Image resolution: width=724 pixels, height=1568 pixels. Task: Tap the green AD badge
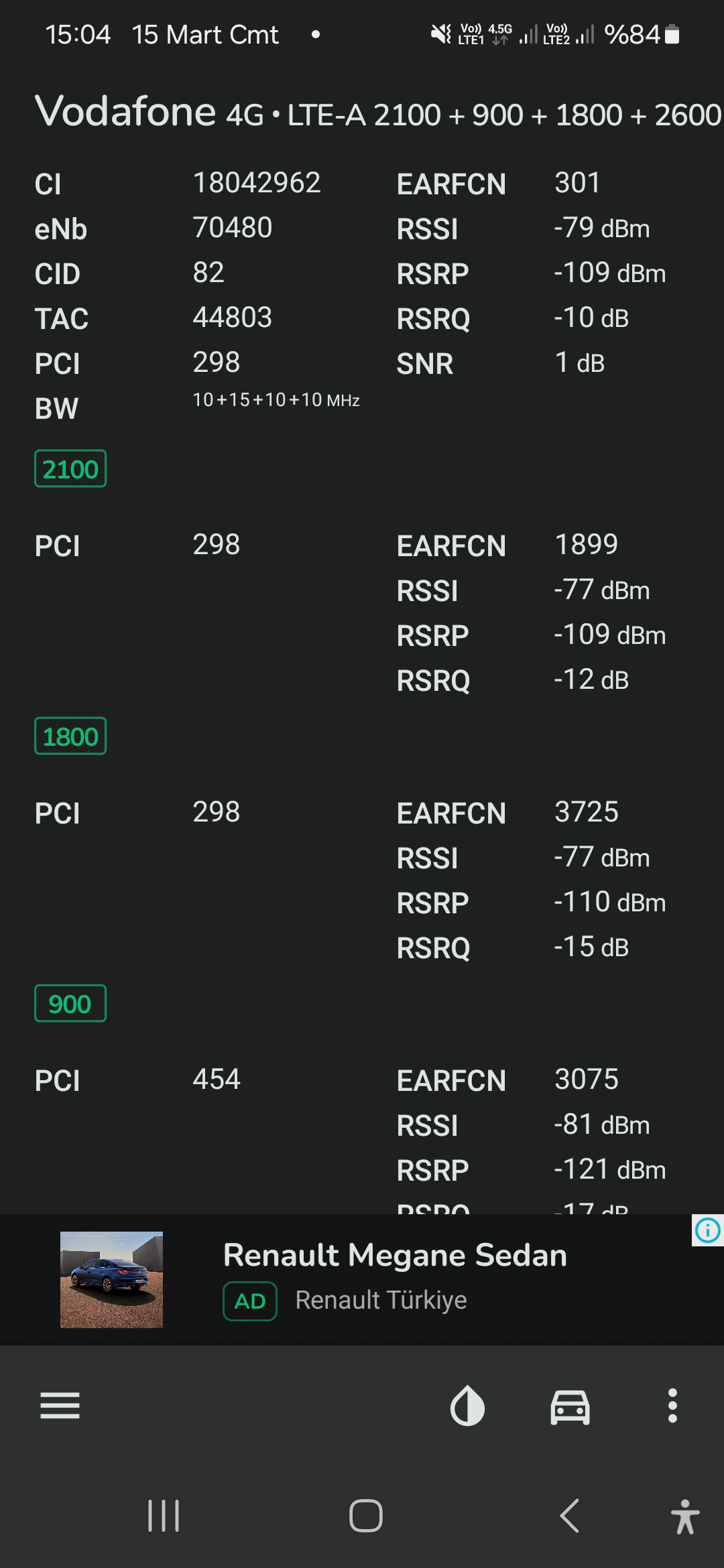click(250, 1301)
